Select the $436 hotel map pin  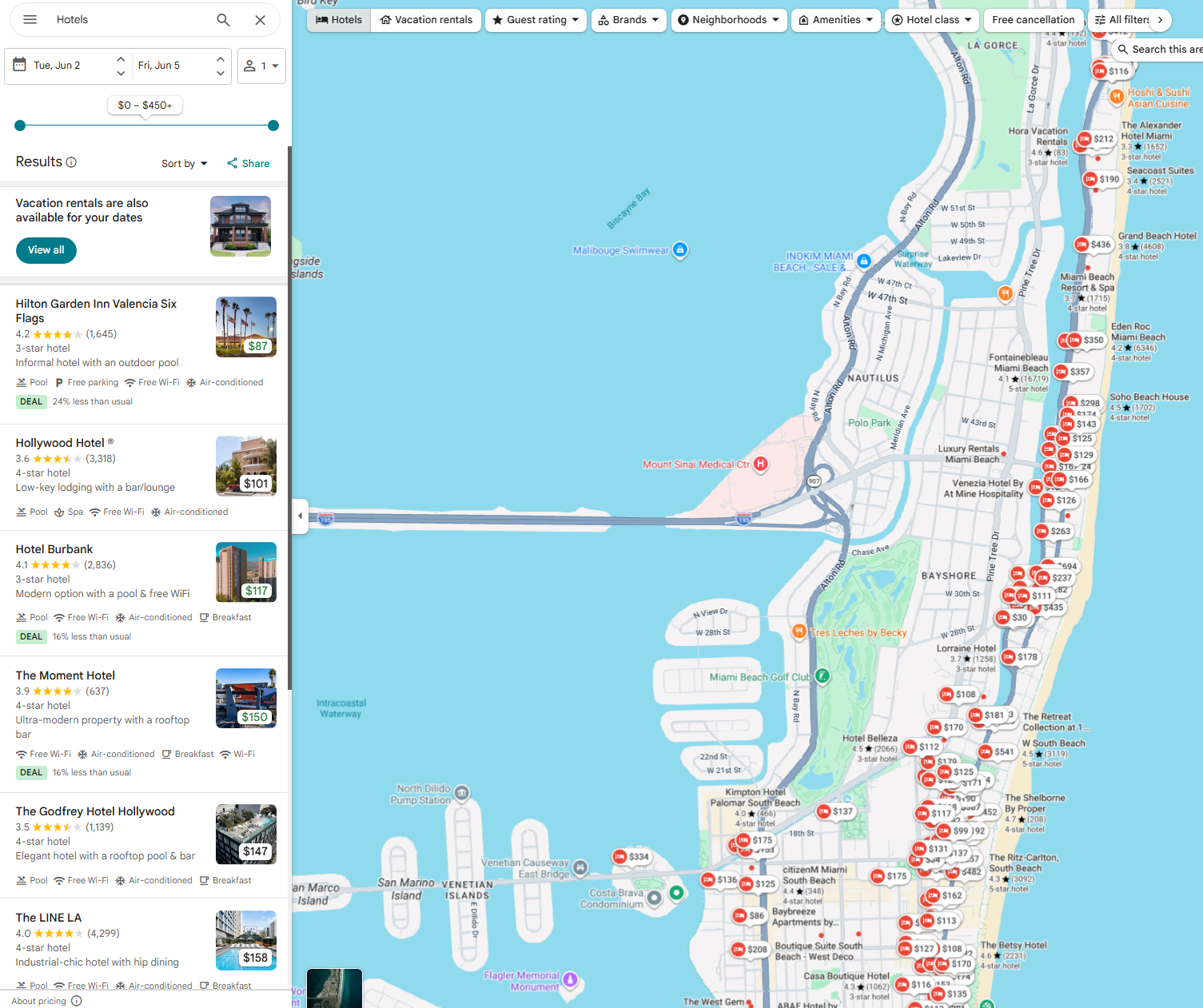1093,245
